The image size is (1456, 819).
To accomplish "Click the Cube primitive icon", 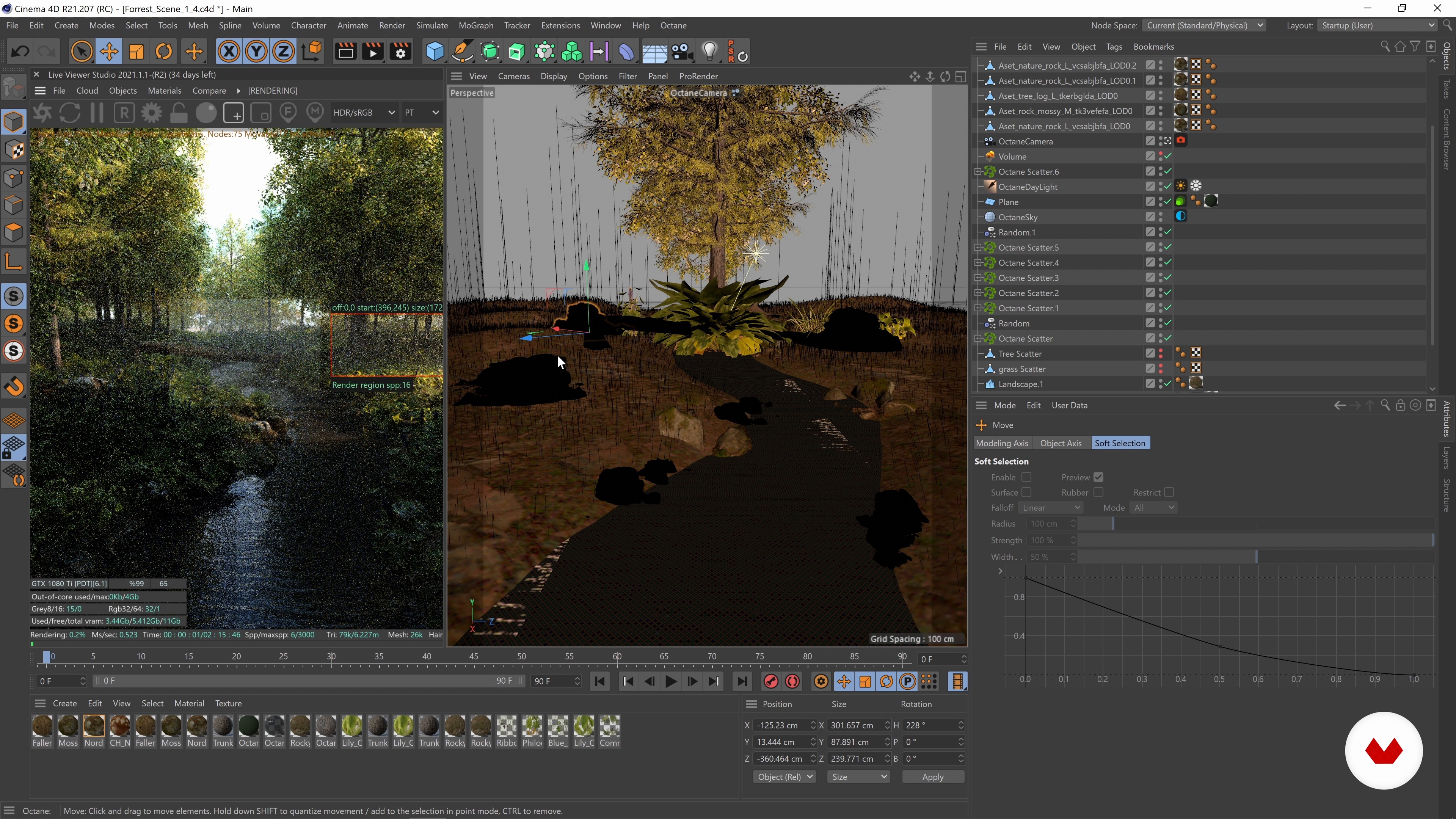I will point(435,52).
